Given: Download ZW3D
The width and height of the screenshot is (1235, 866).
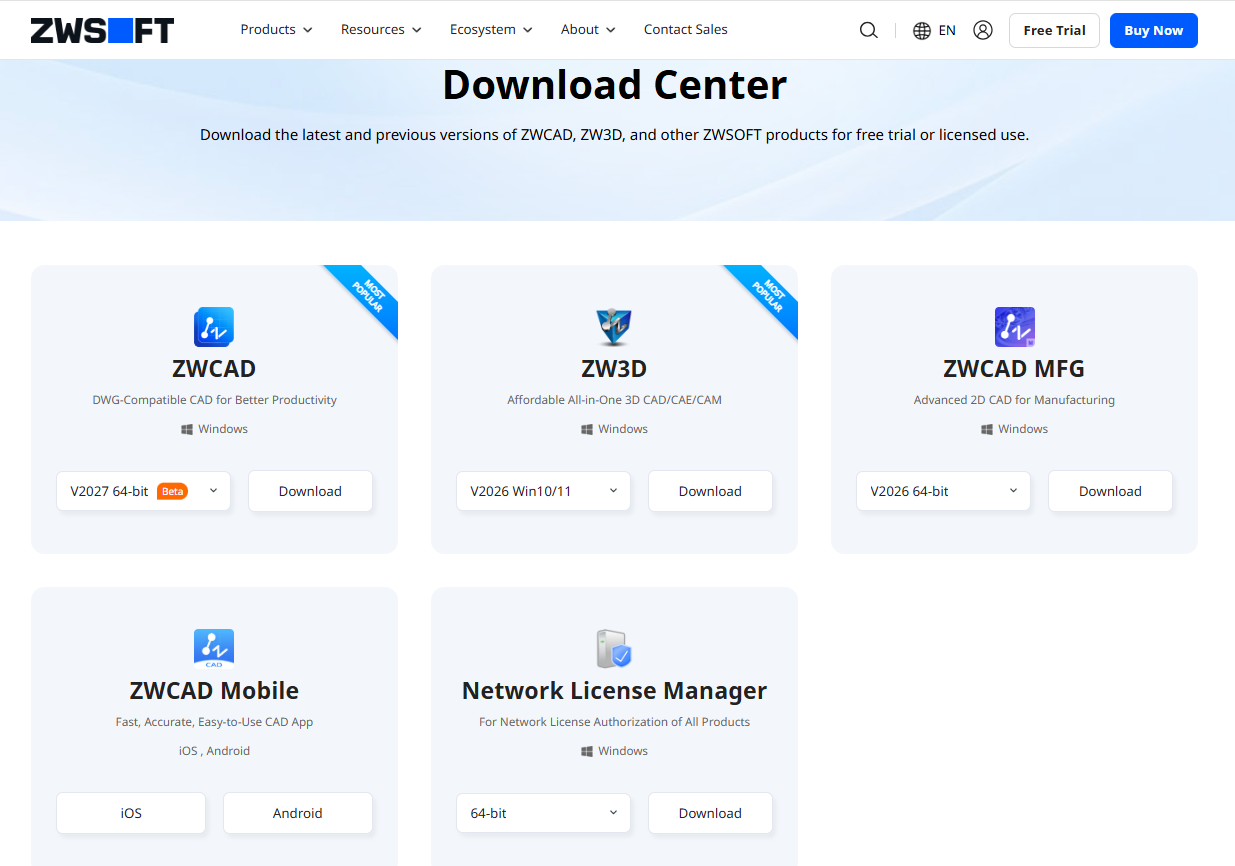Looking at the screenshot, I should tap(710, 491).
